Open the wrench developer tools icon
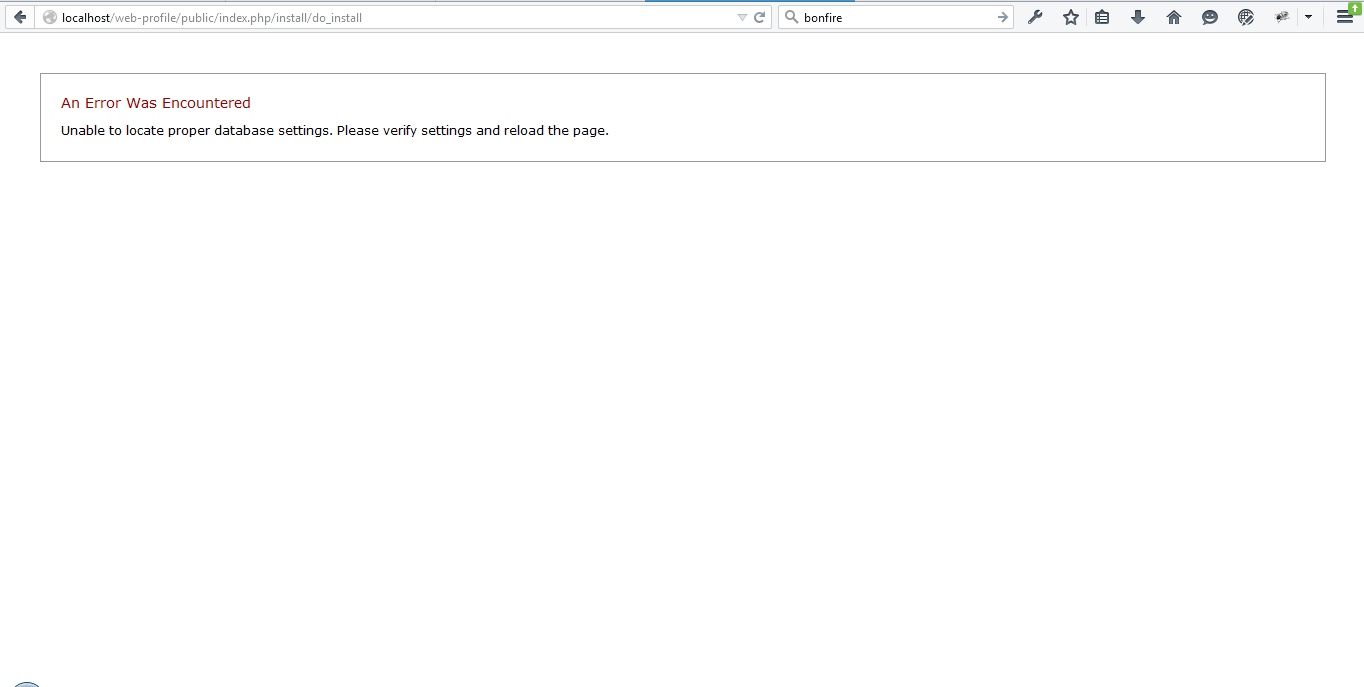The width and height of the screenshot is (1364, 687). point(1035,17)
